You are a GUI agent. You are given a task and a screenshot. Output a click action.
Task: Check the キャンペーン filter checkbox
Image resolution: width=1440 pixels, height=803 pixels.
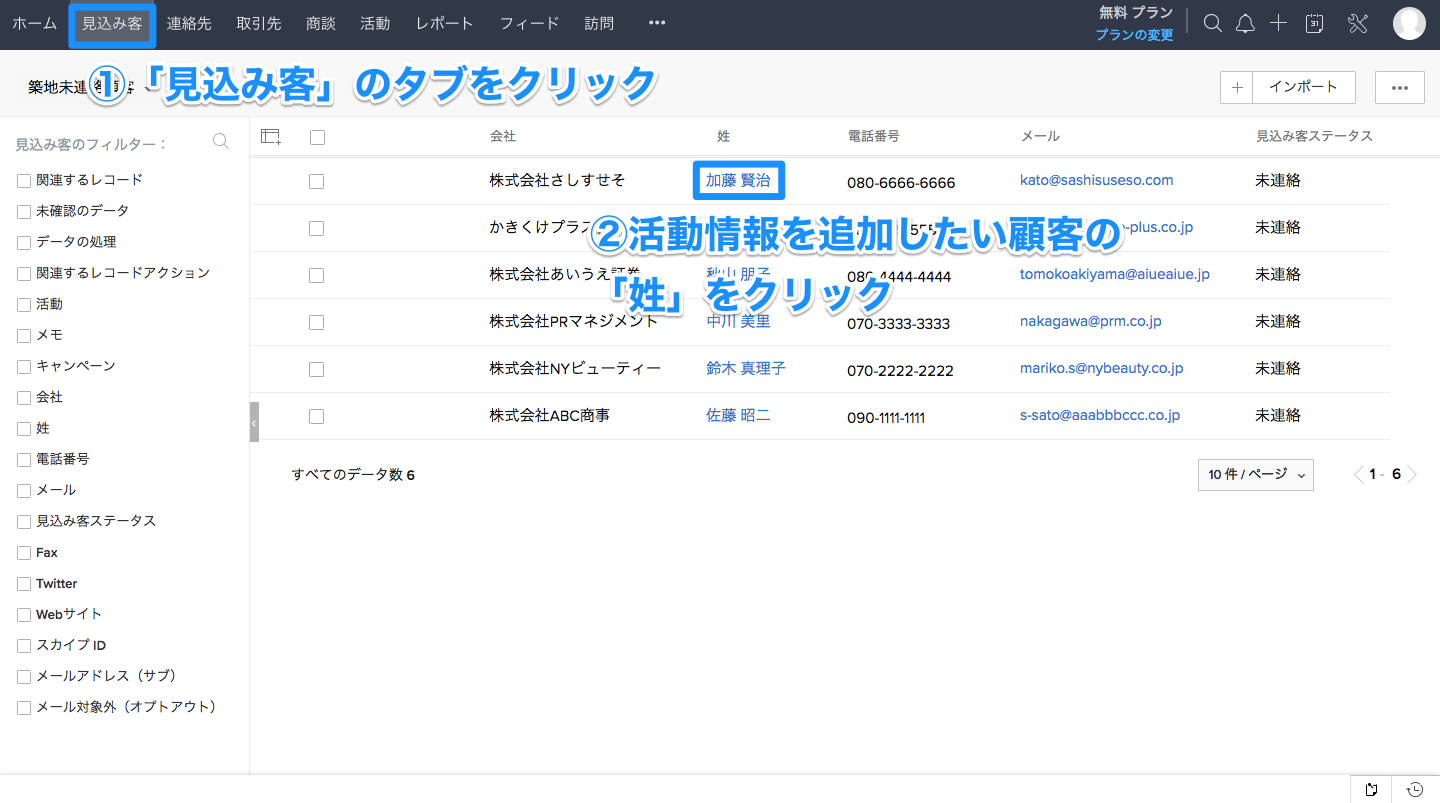pyautogui.click(x=24, y=367)
